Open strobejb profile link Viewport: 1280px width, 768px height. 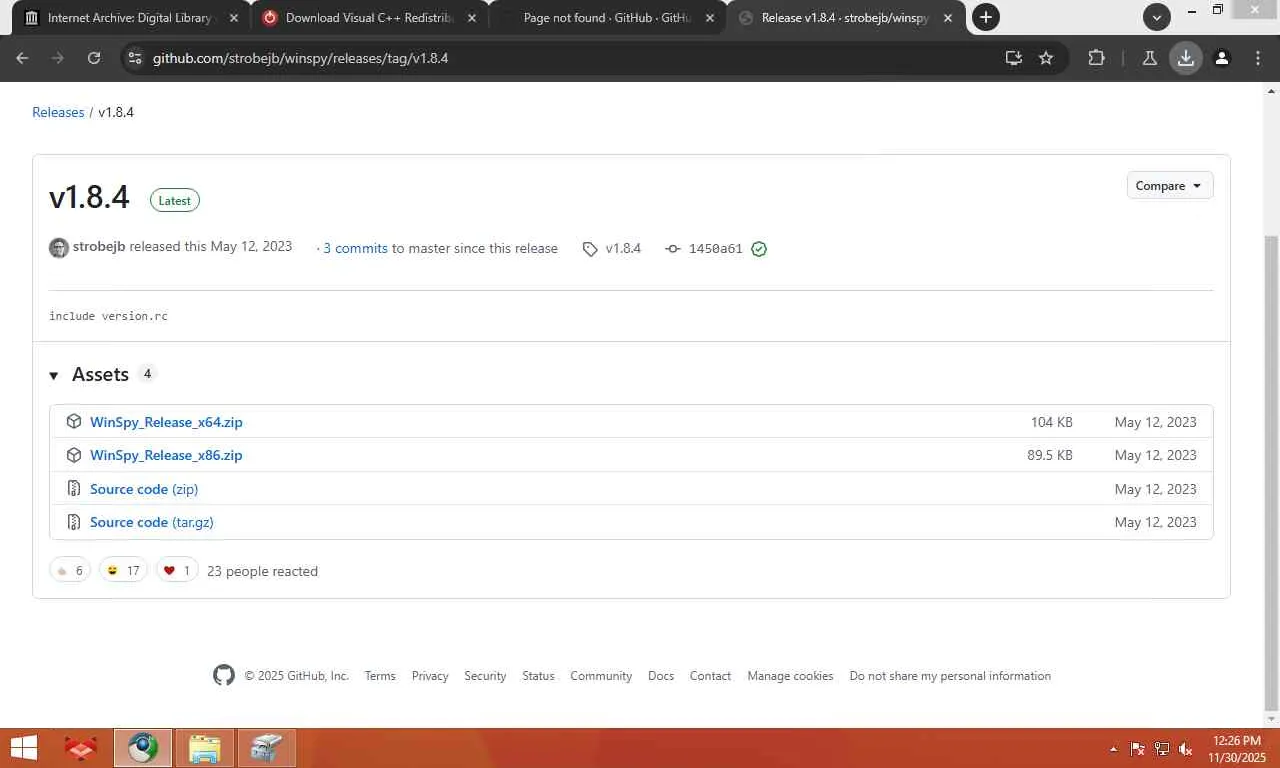99,246
